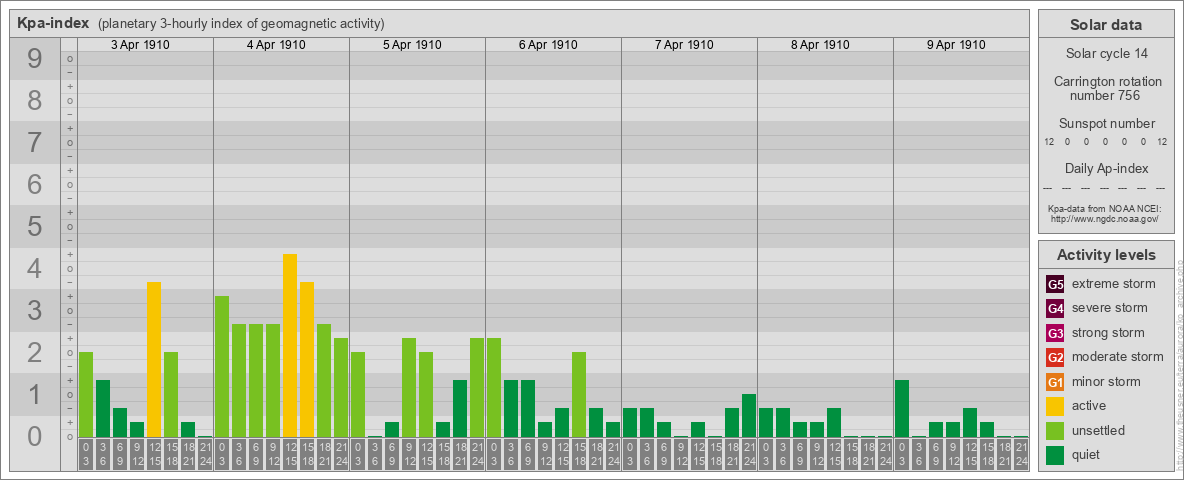Viewport: 1184px width, 480px height.
Task: Click the '12 15' time label under 3 Apr
Action: (154, 454)
